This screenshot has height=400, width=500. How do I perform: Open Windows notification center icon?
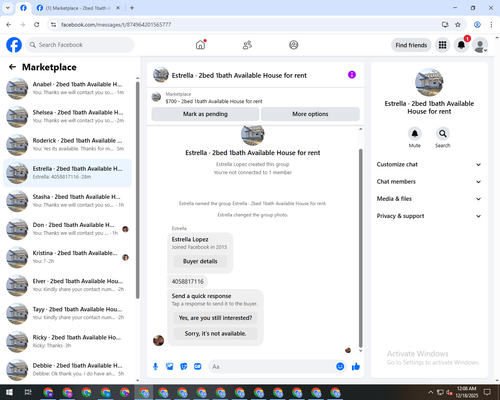point(487,392)
